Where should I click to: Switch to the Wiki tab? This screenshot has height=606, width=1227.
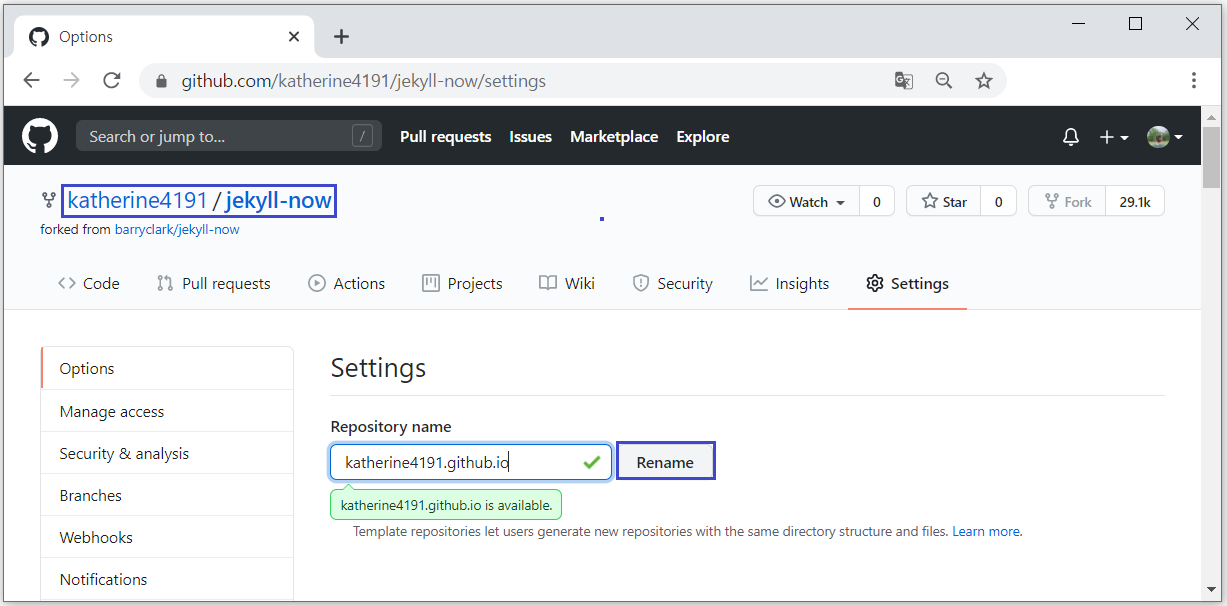567,284
